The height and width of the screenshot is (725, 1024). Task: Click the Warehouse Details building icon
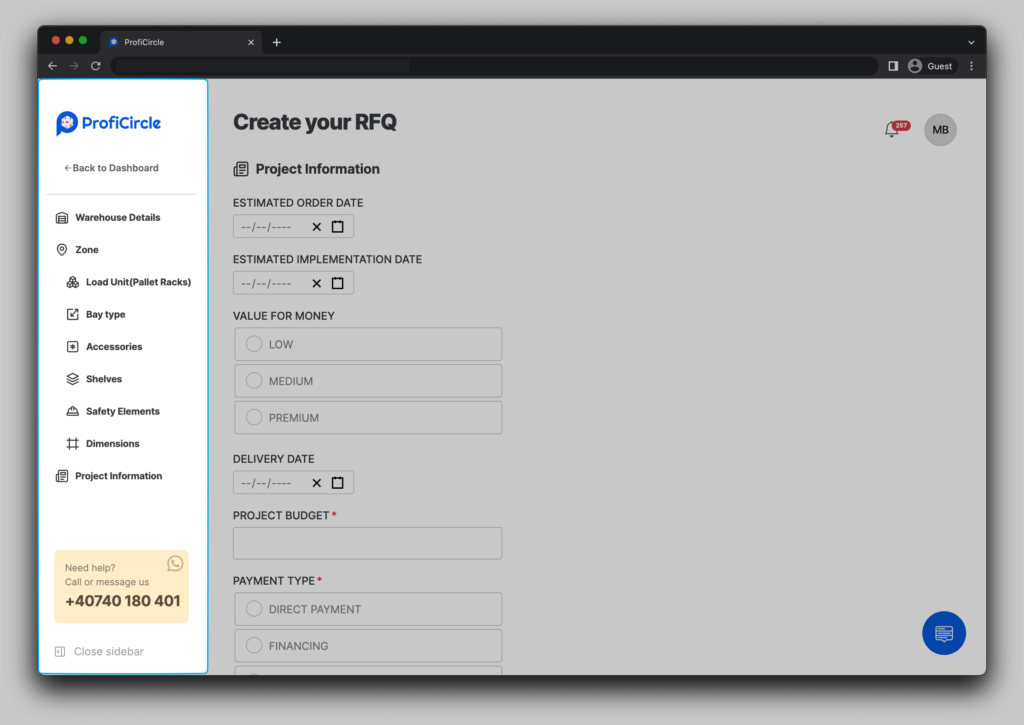(62, 218)
